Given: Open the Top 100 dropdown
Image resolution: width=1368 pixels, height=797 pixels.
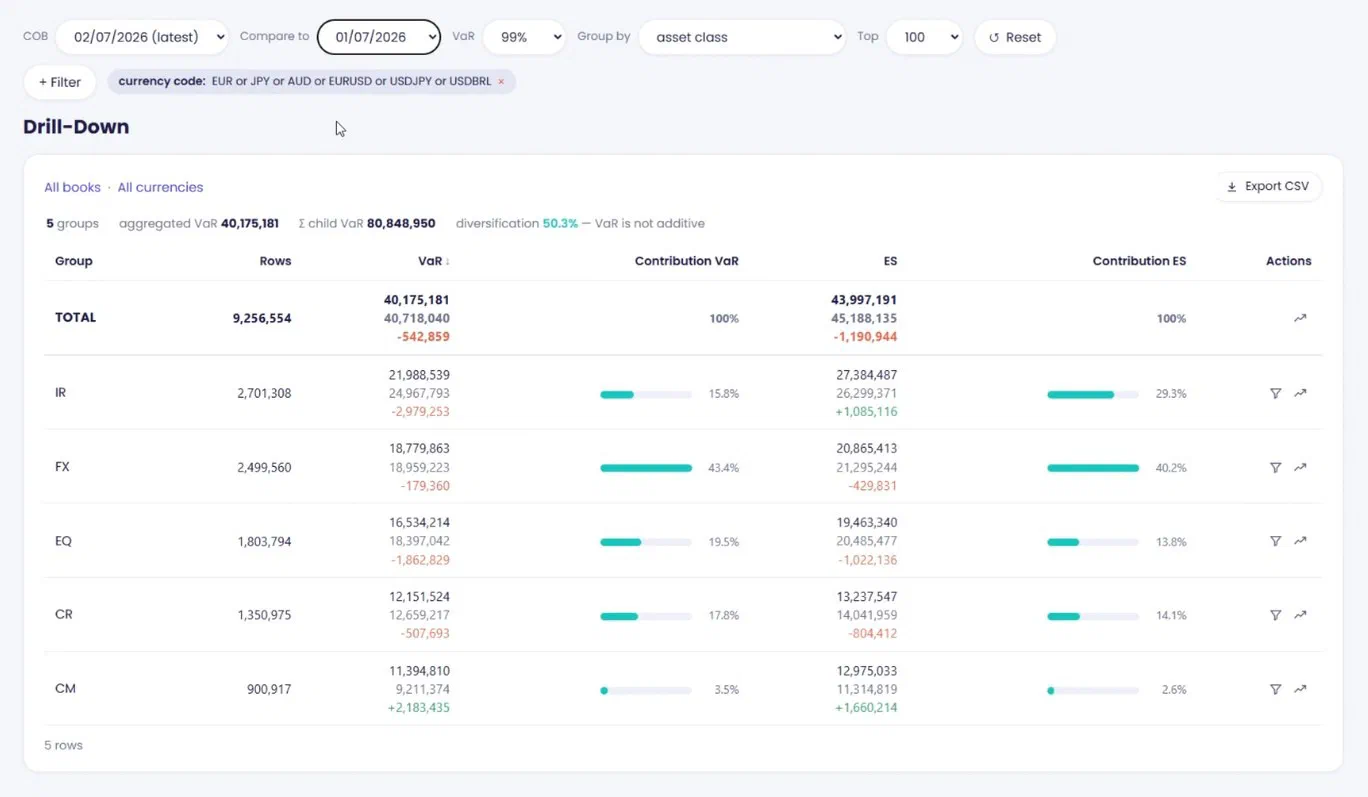Looking at the screenshot, I should pyautogui.click(x=924, y=37).
